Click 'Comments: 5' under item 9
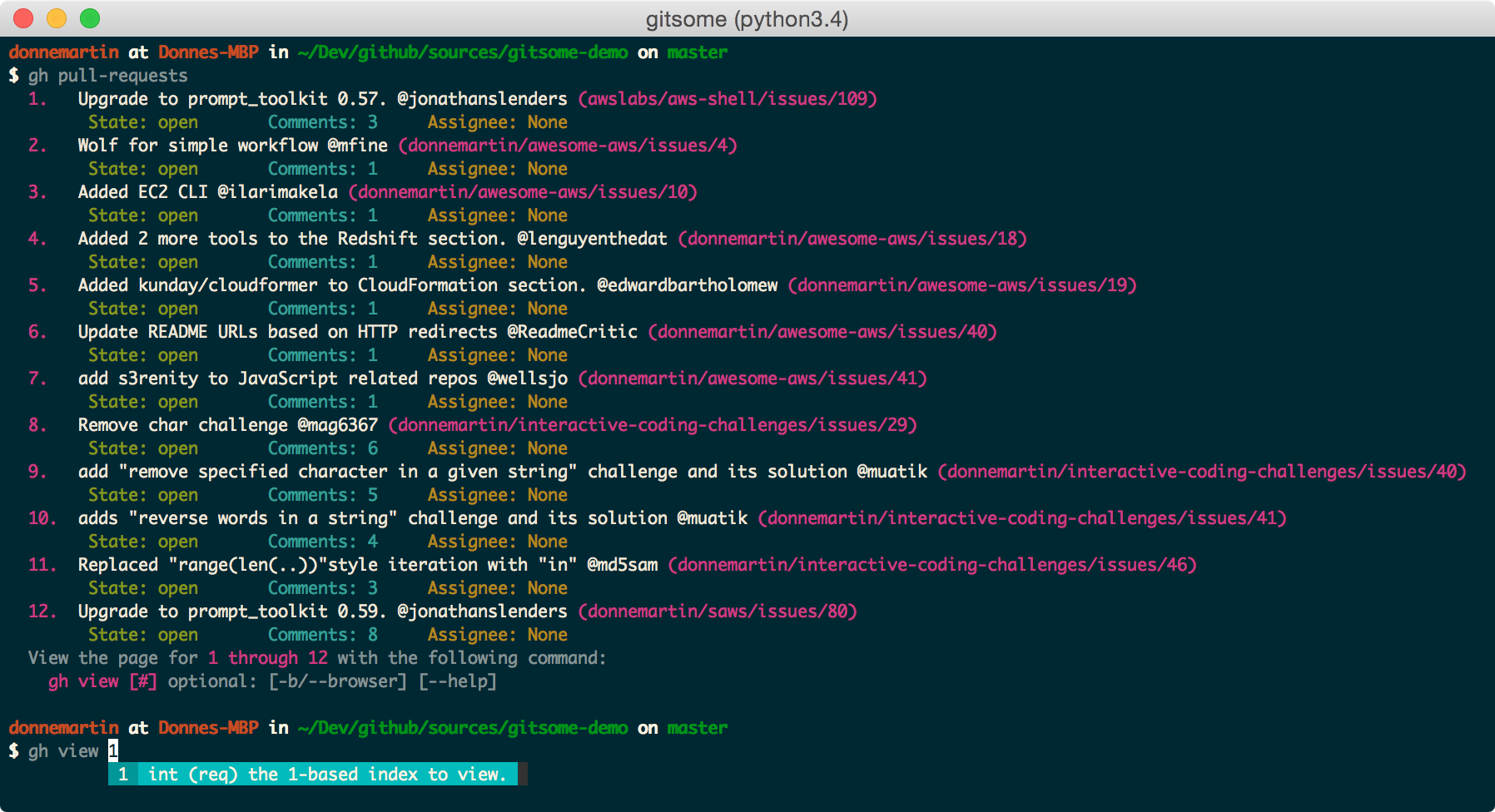The width and height of the screenshot is (1495, 812). [323, 495]
